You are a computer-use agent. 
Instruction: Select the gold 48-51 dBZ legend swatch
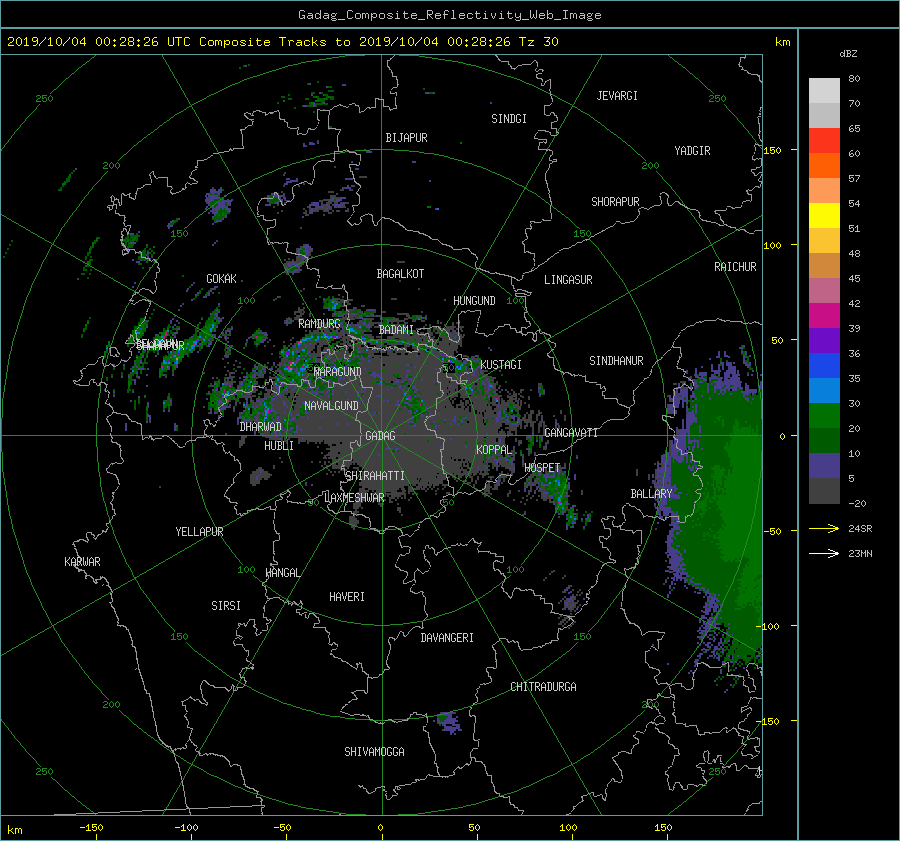pyautogui.click(x=824, y=241)
